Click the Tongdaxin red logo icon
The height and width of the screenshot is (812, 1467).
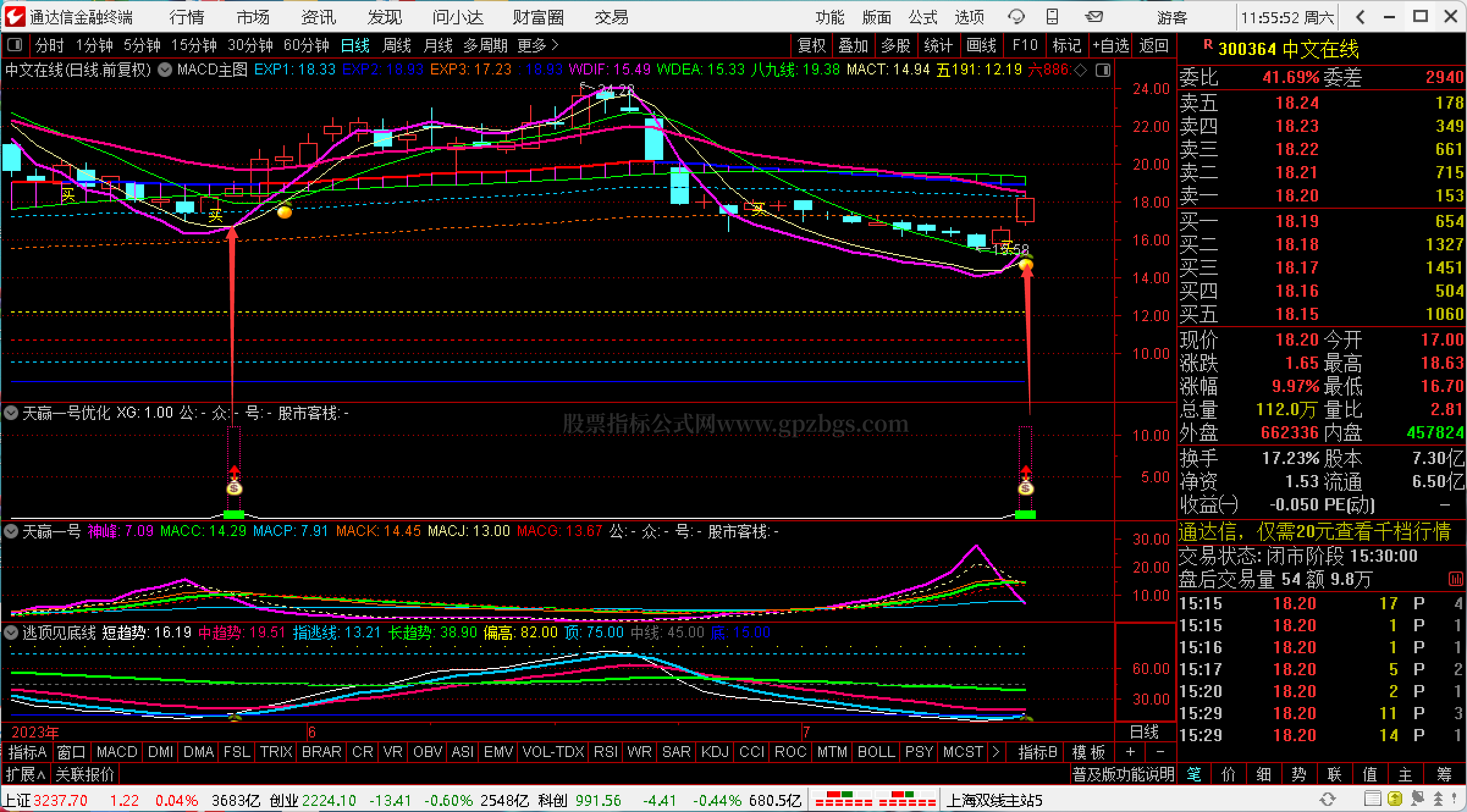pos(15,16)
